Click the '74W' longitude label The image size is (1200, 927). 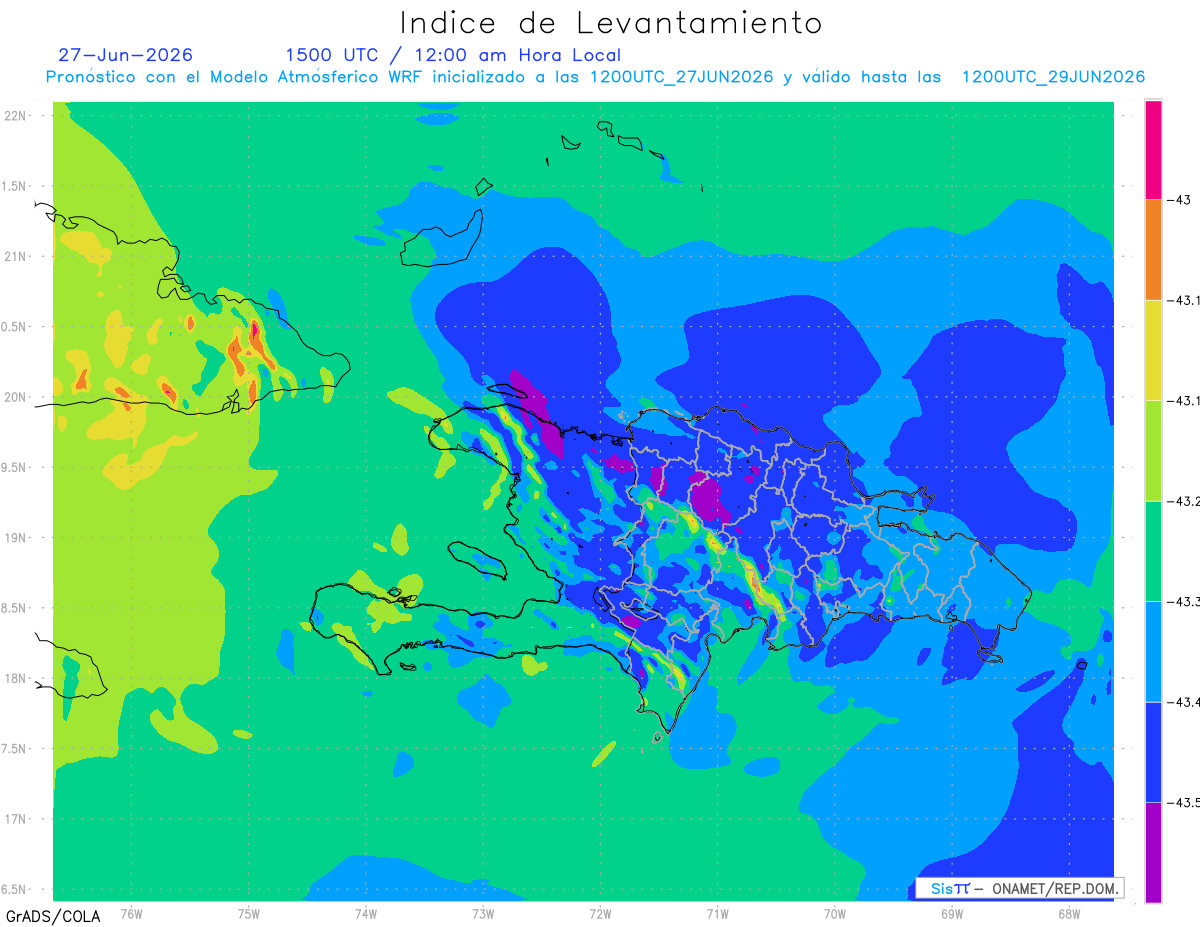pos(365,913)
